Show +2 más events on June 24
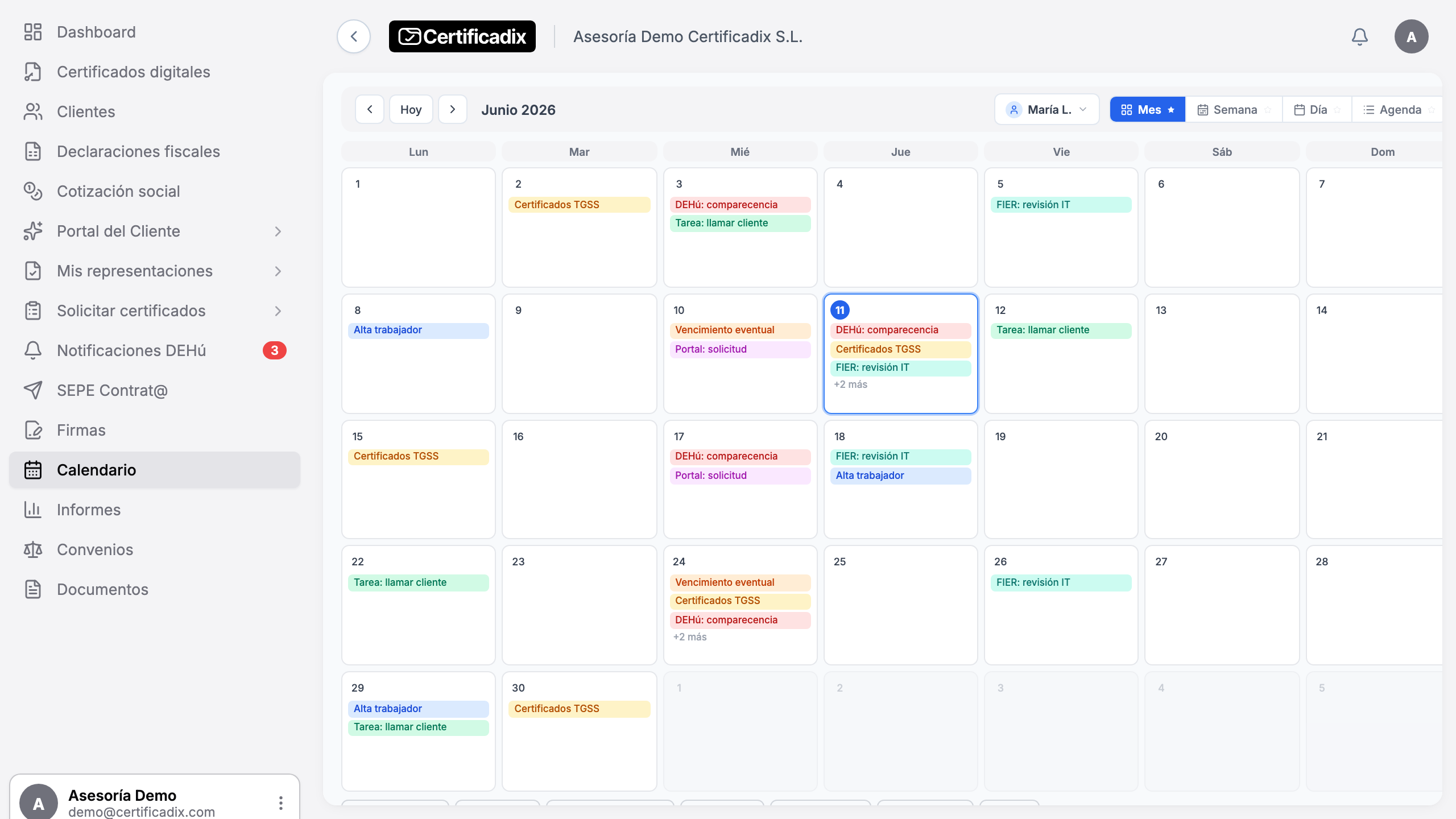Image resolution: width=1456 pixels, height=819 pixels. 690,637
